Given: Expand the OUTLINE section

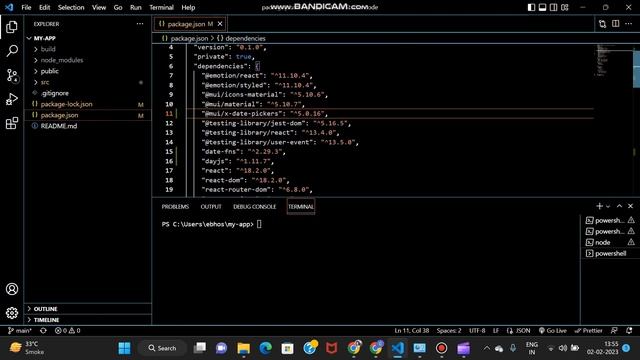Looking at the screenshot, I should click(x=46, y=309).
